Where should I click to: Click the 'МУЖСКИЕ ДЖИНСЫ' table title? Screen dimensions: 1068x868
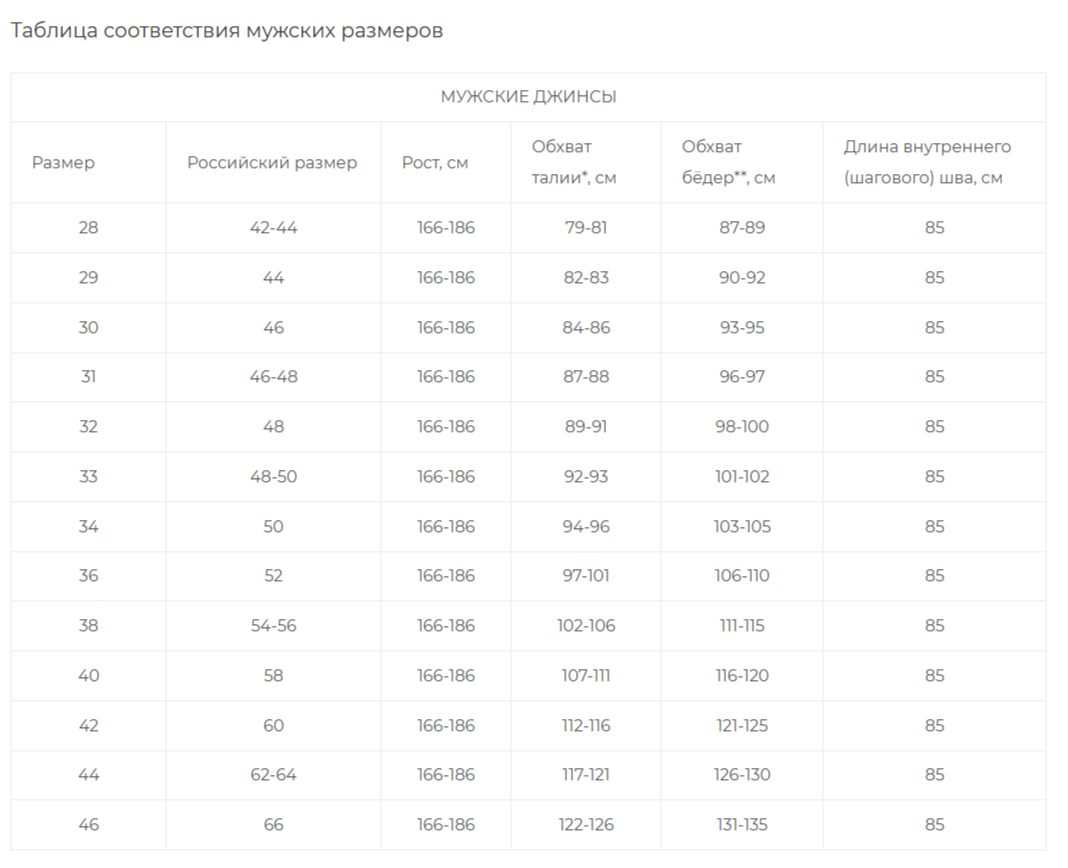pos(528,97)
